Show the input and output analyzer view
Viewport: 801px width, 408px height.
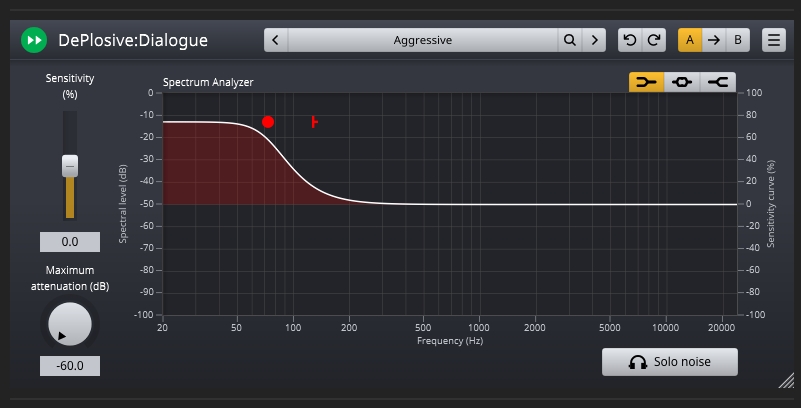(682, 82)
